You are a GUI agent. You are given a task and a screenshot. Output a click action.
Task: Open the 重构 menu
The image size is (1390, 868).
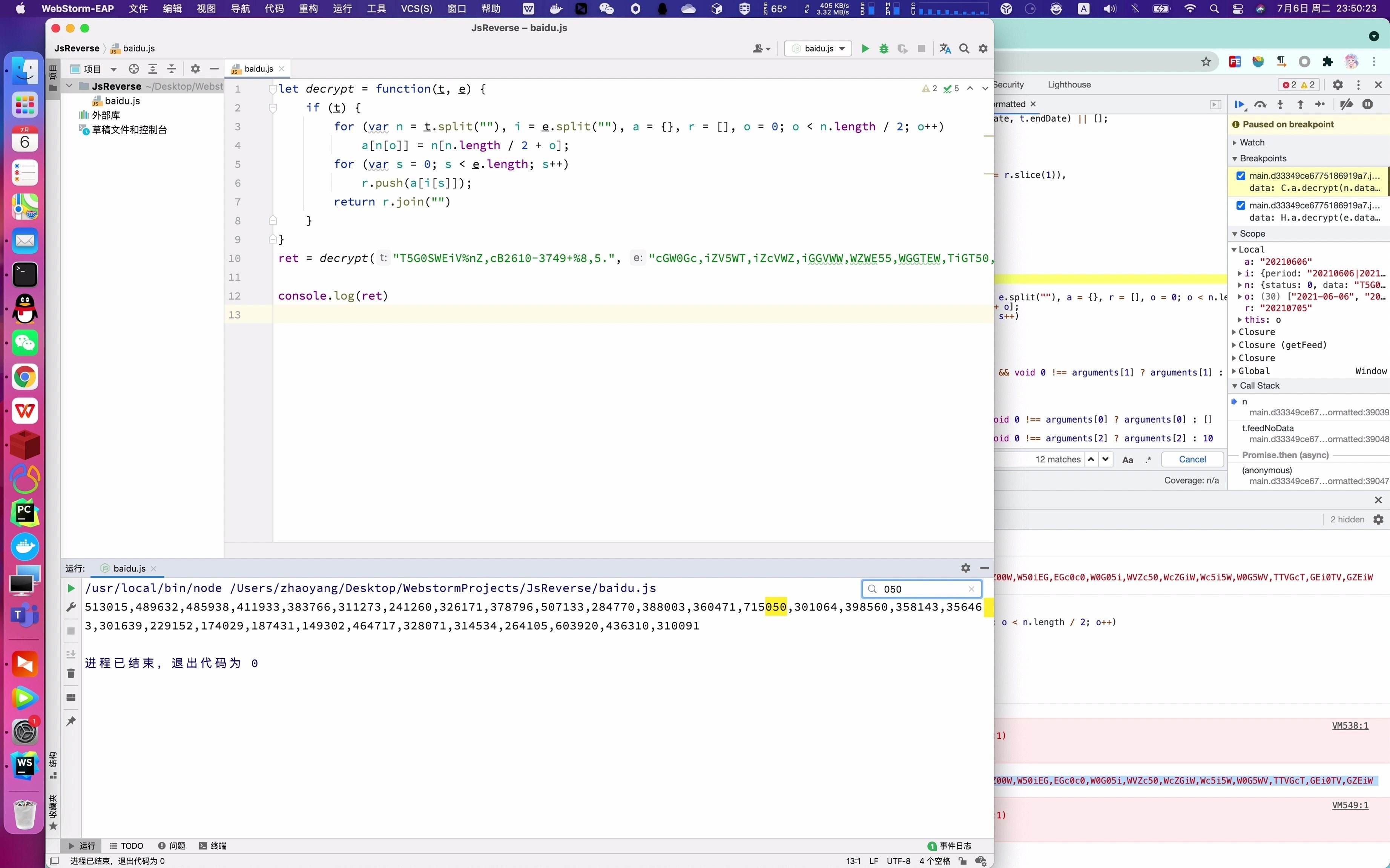(308, 9)
